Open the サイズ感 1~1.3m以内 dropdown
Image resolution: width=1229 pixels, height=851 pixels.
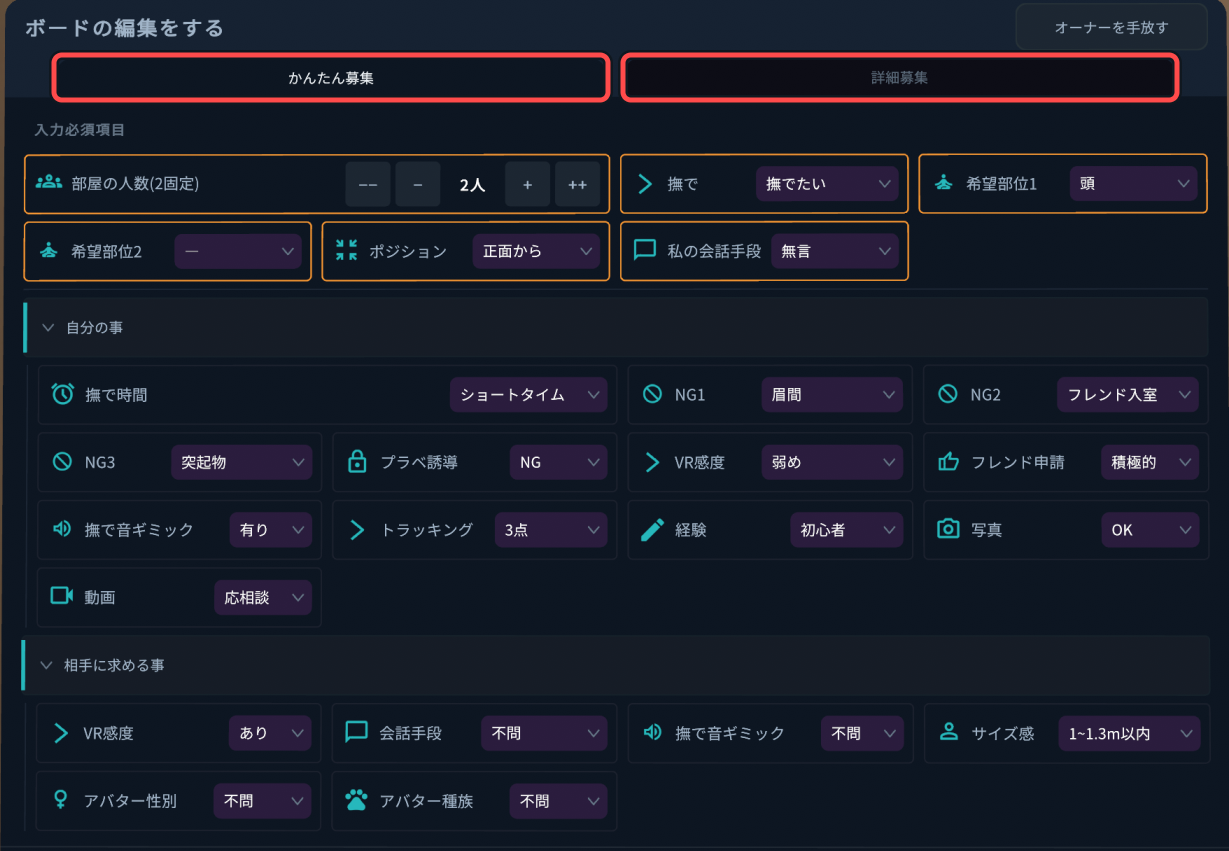pyautogui.click(x=1128, y=733)
